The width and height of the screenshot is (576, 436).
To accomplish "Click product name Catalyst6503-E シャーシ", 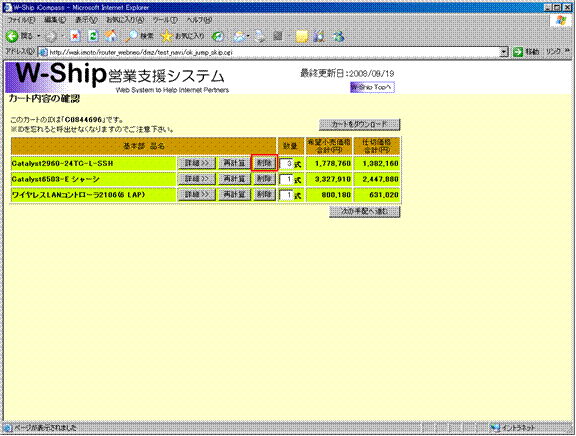I will click(55, 179).
